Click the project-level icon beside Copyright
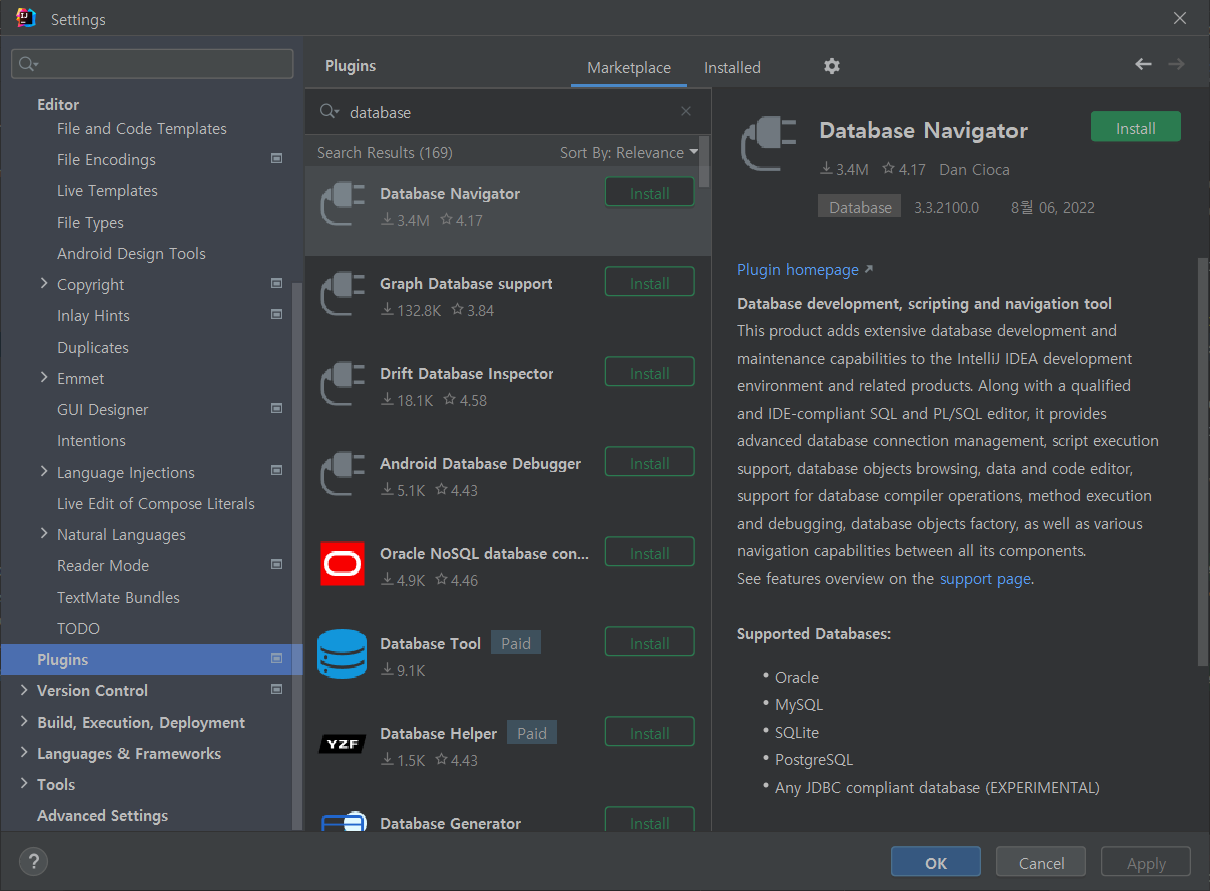 277,283
